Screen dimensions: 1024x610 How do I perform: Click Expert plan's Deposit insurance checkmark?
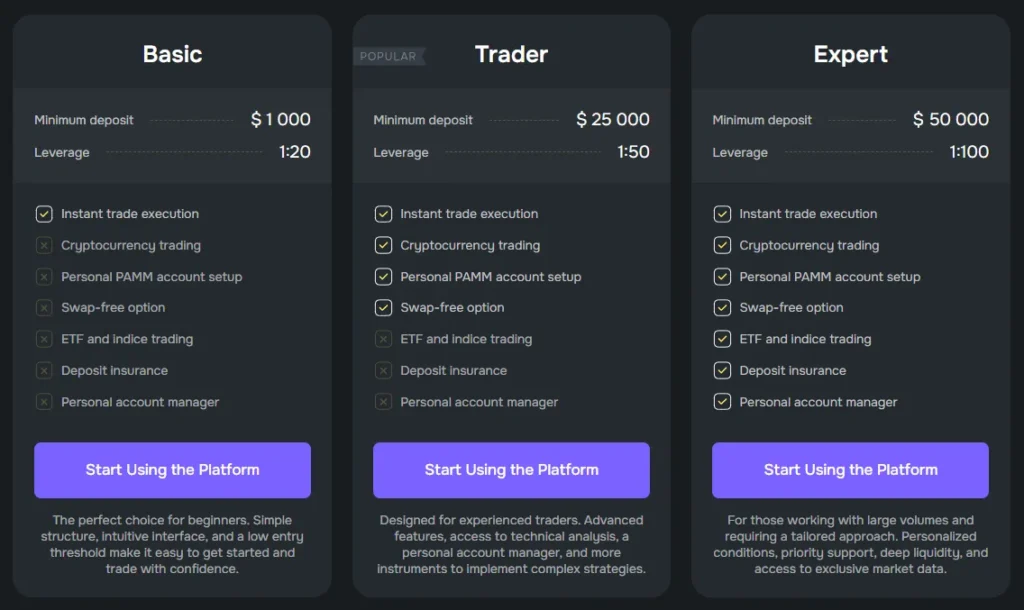[x=722, y=371]
